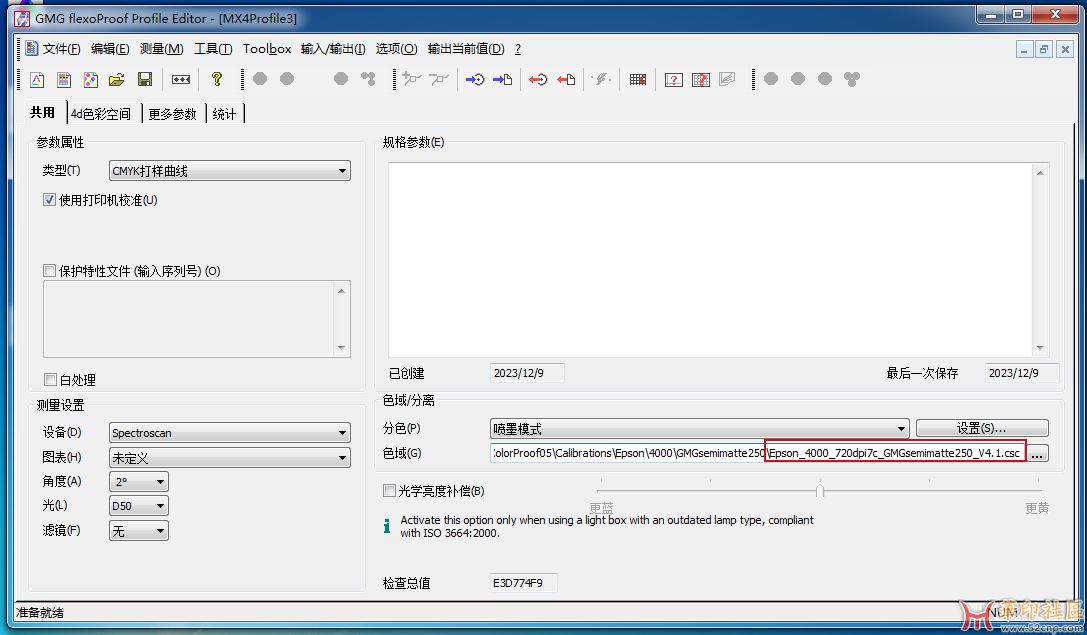
Task: Click the chart with question mark icon
Action: 674,80
